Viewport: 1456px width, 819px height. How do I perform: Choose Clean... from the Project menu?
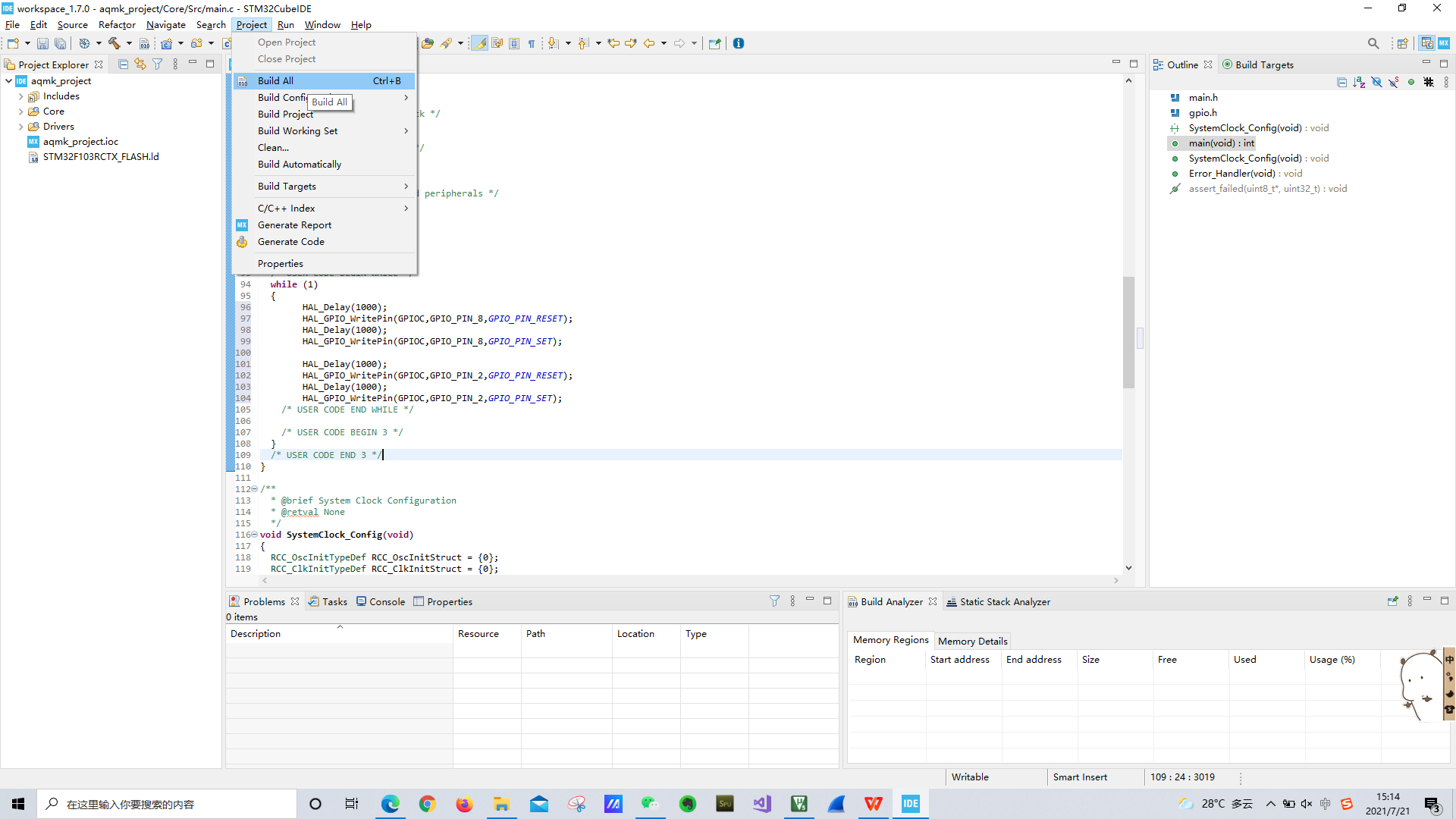(325, 148)
